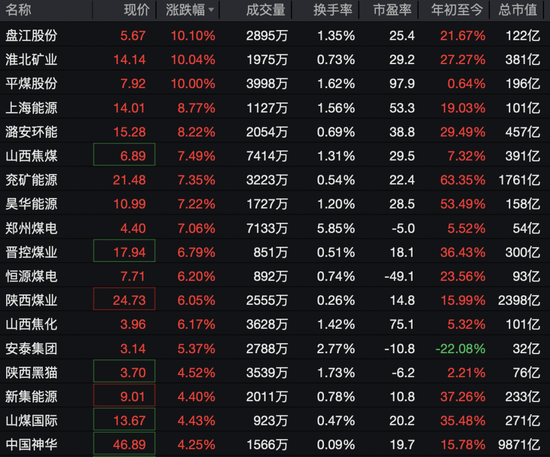Click the P/E value 97.9
The image size is (550, 457).
point(402,83)
